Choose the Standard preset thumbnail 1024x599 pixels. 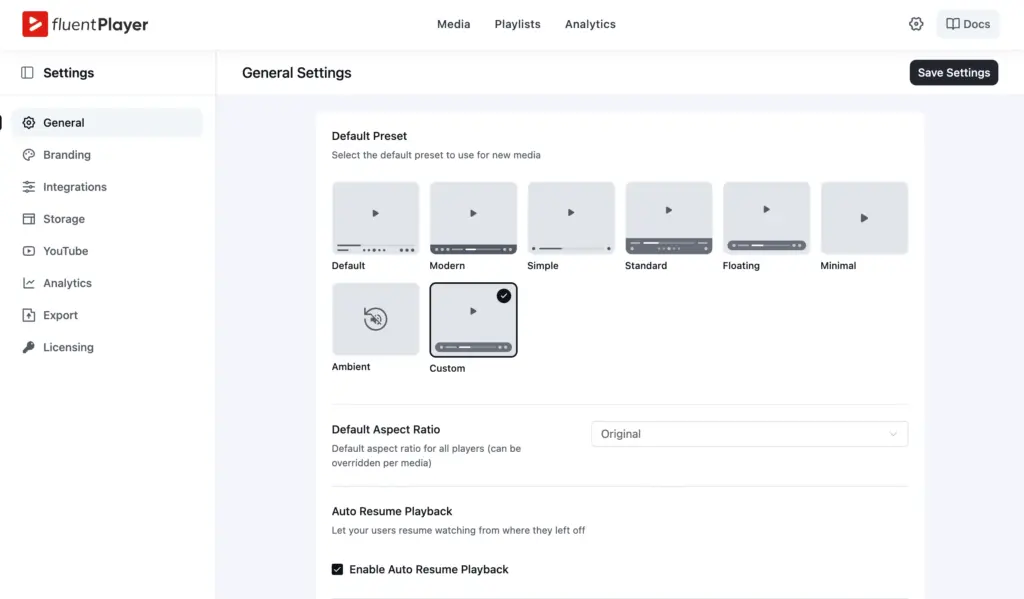pos(669,218)
